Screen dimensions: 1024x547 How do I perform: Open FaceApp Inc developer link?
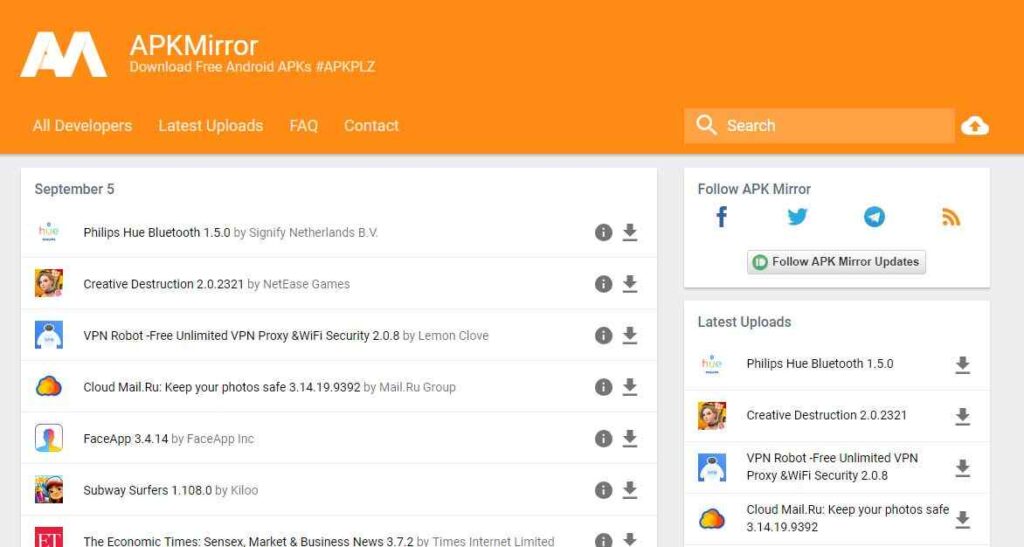click(220, 439)
